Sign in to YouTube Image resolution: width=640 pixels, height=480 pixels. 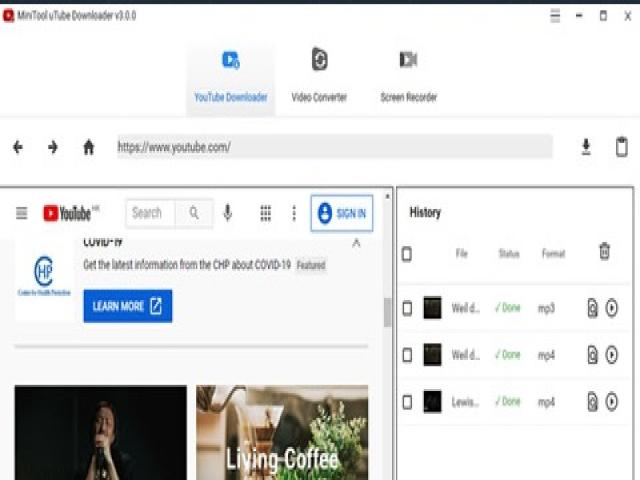[x=342, y=213]
